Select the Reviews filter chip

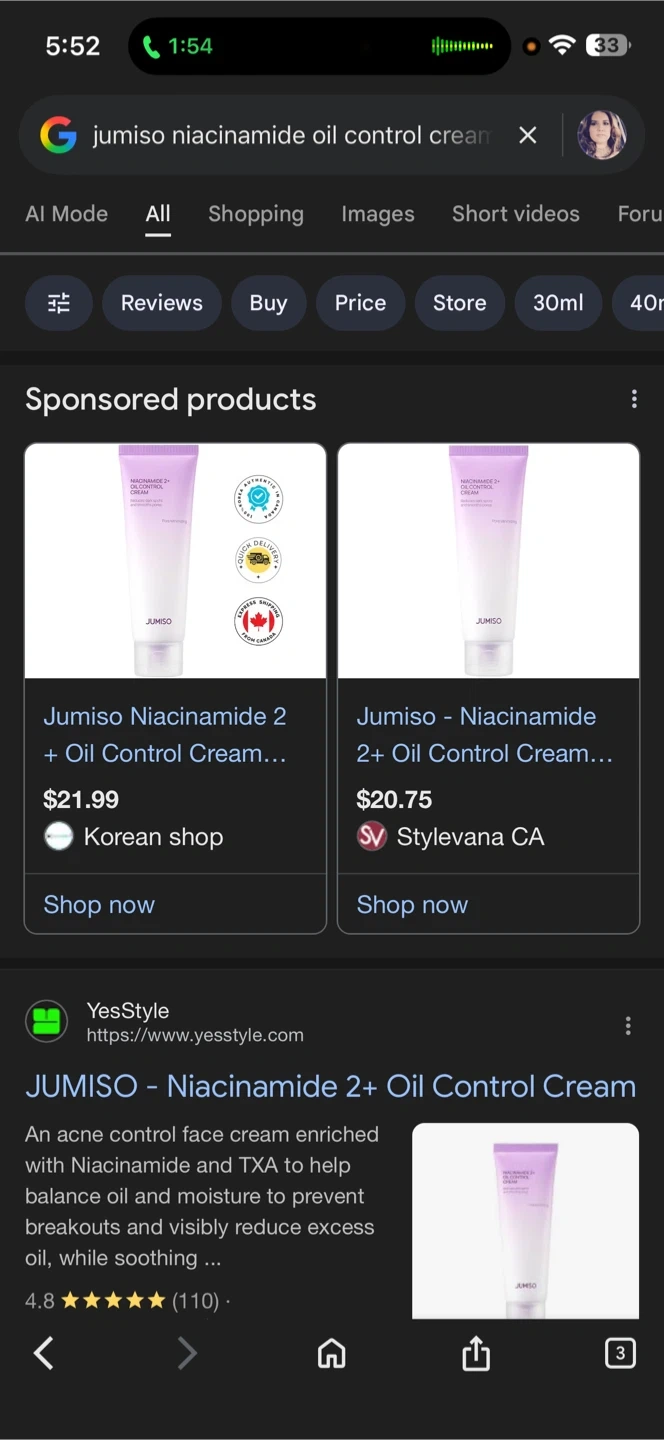161,303
